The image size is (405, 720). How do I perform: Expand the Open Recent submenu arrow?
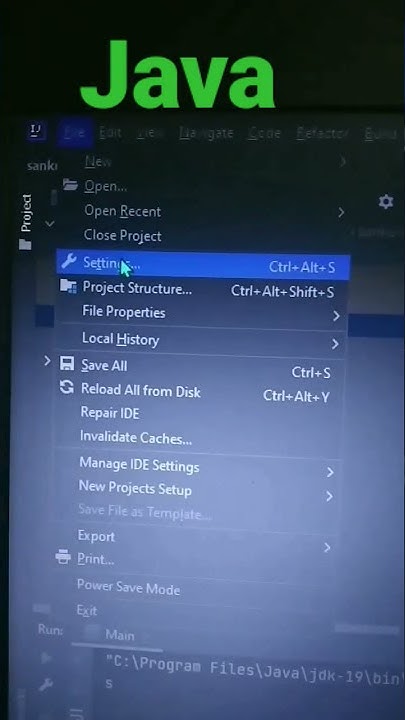tap(341, 212)
